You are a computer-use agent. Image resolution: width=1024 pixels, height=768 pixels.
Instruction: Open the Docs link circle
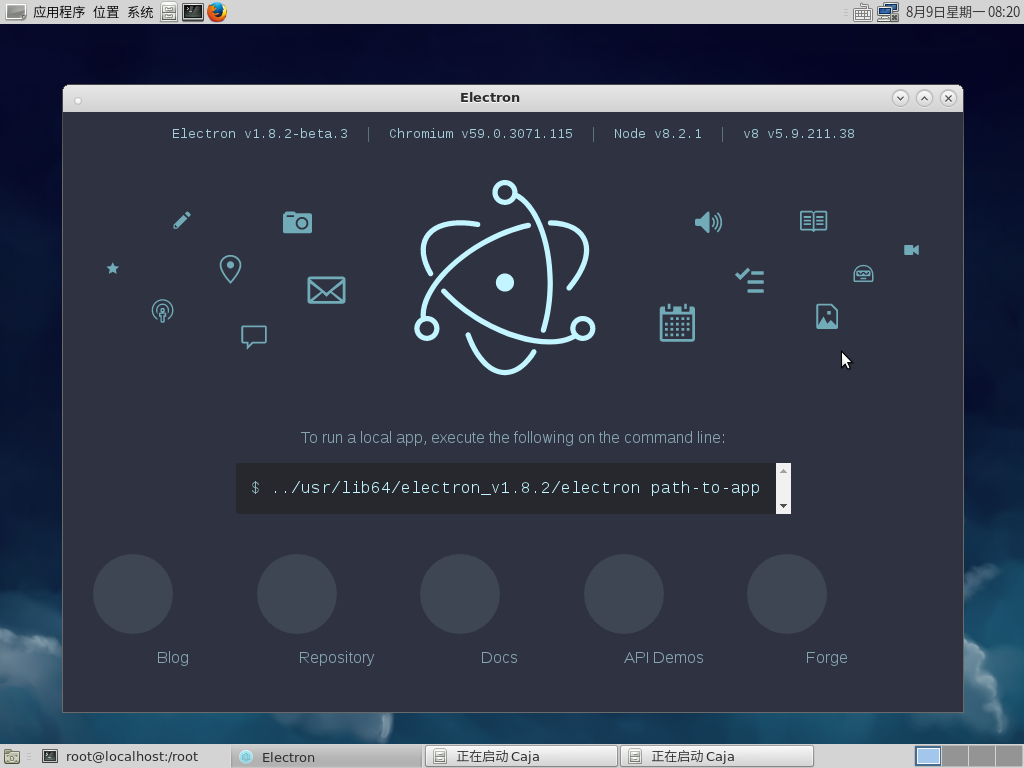(460, 594)
